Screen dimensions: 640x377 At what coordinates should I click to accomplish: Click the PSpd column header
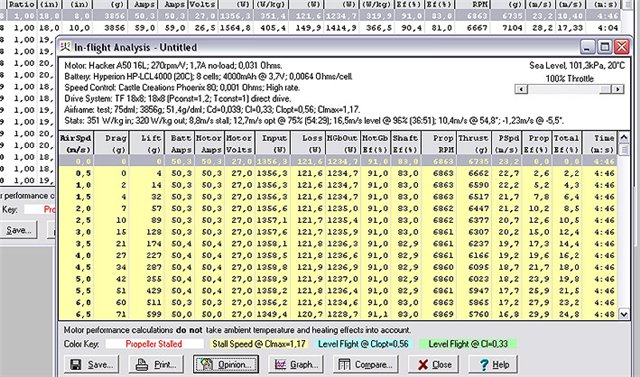click(x=507, y=144)
